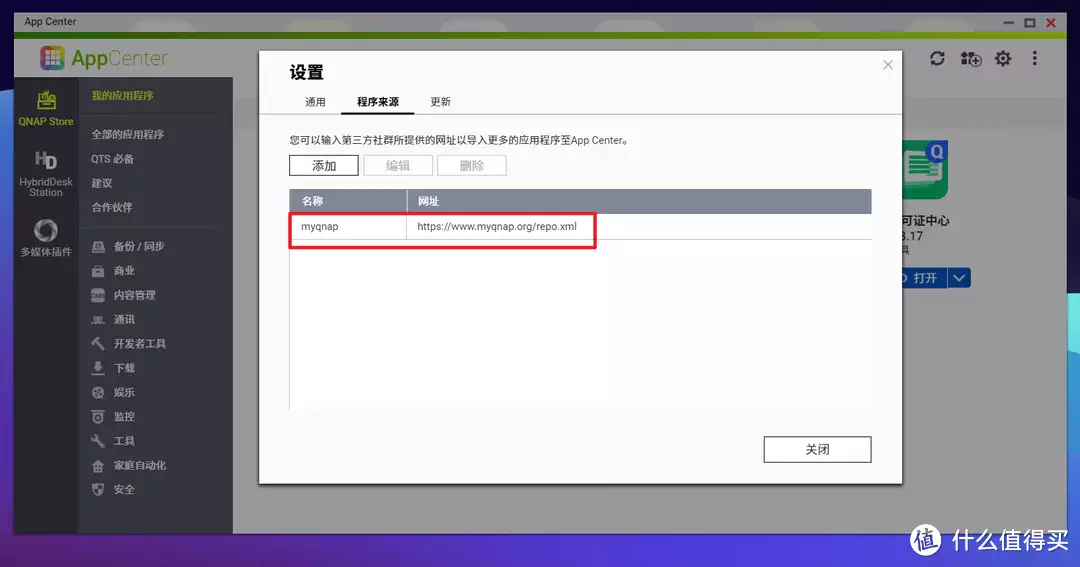This screenshot has width=1080, height=567.
Task: Minimize the App Center window
Action: click(x=1008, y=23)
